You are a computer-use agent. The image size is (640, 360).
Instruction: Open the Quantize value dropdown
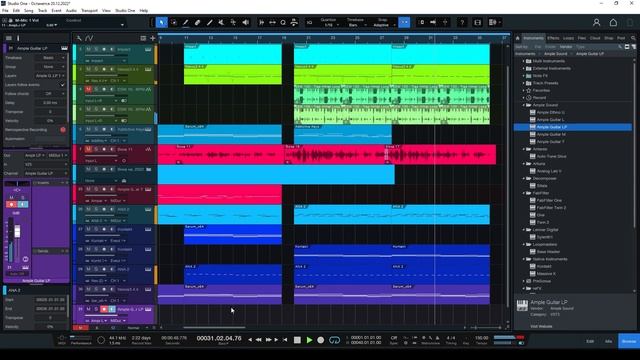tap(331, 25)
